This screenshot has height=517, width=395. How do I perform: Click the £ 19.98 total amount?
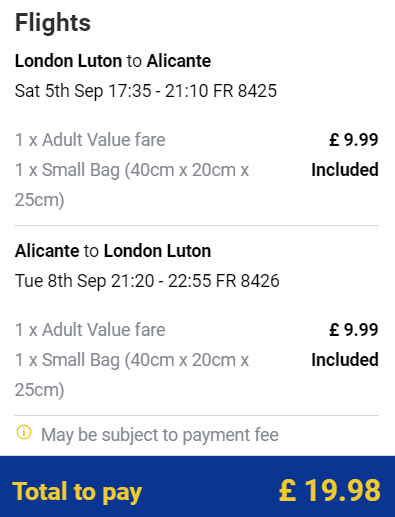point(329,490)
